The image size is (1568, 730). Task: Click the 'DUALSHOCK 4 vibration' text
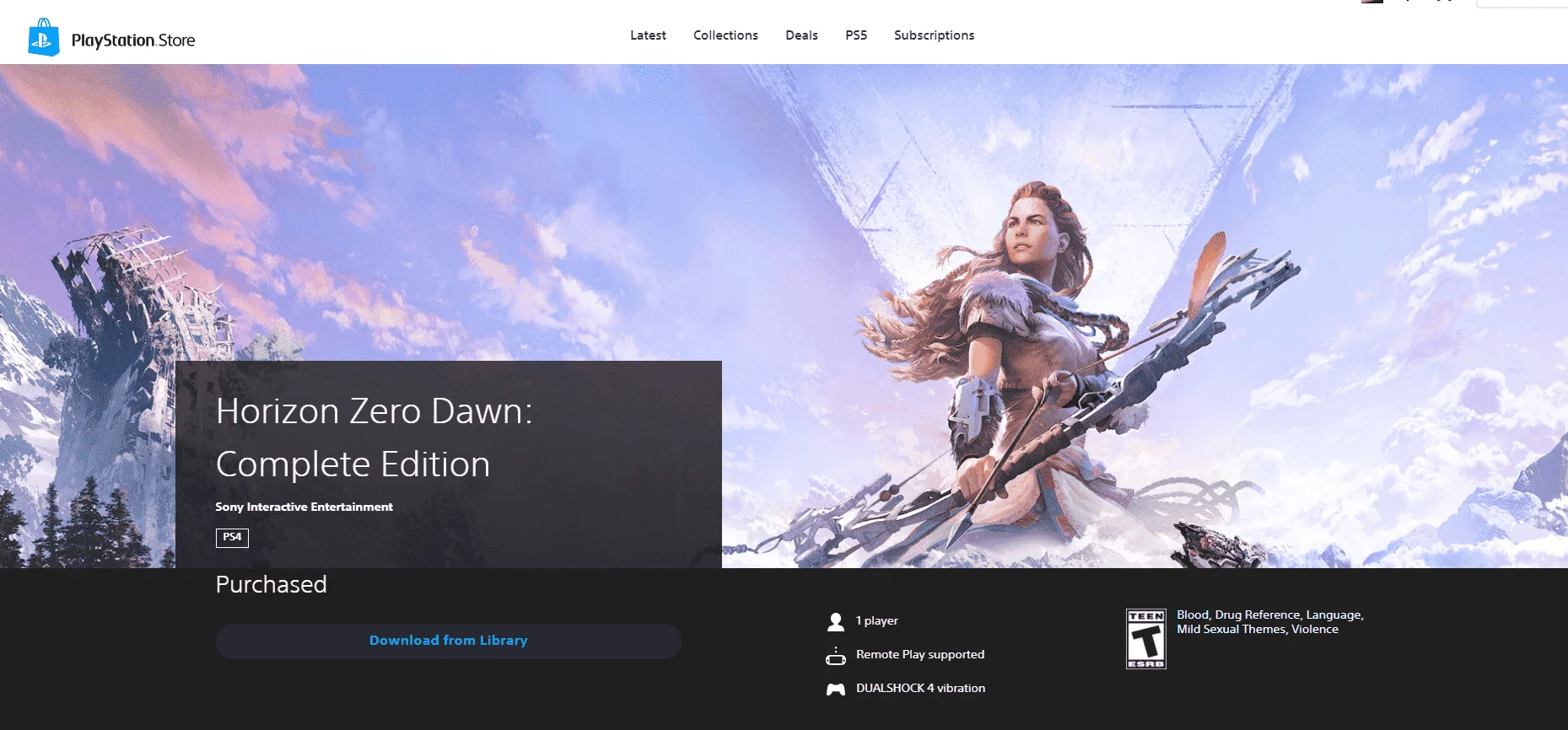[920, 689]
